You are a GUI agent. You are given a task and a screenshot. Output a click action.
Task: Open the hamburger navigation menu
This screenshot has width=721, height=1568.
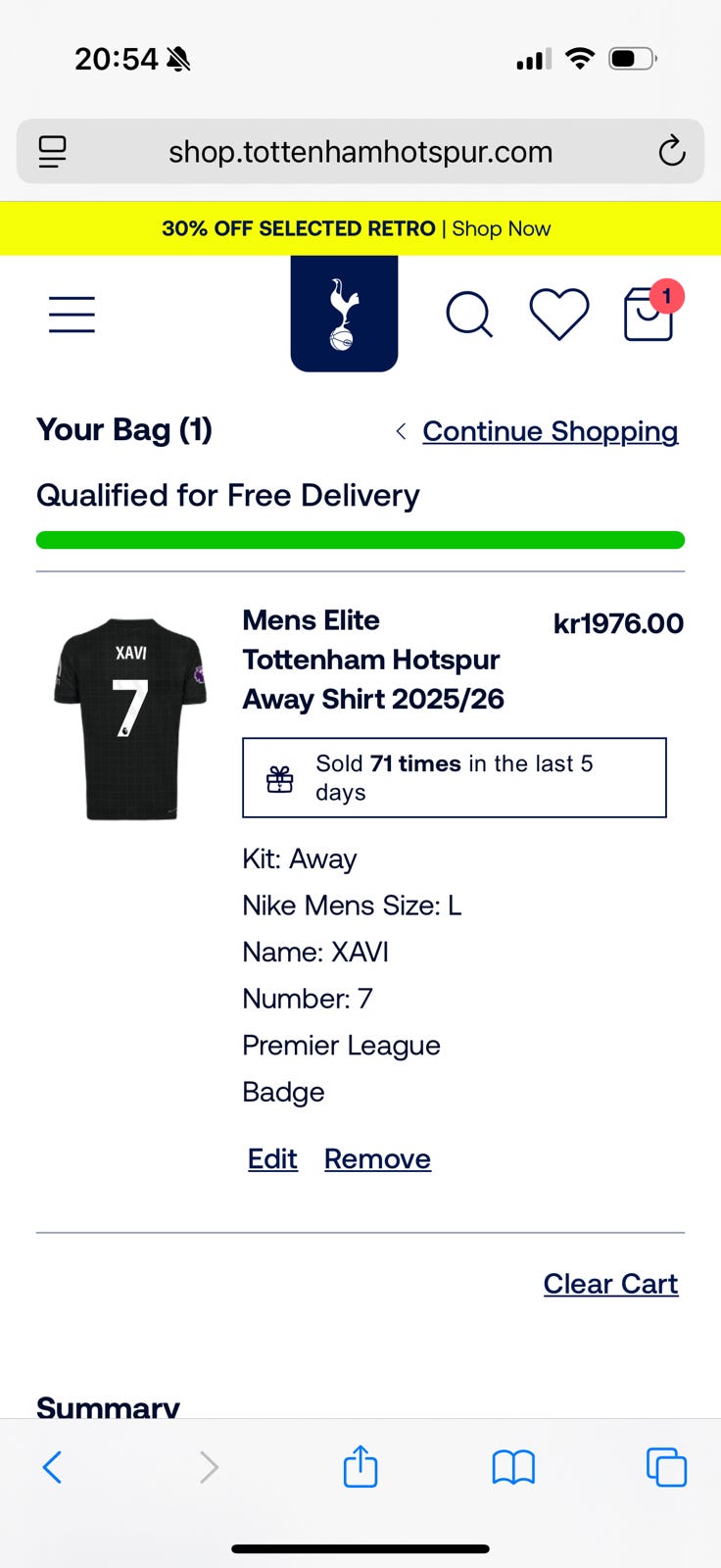click(72, 315)
